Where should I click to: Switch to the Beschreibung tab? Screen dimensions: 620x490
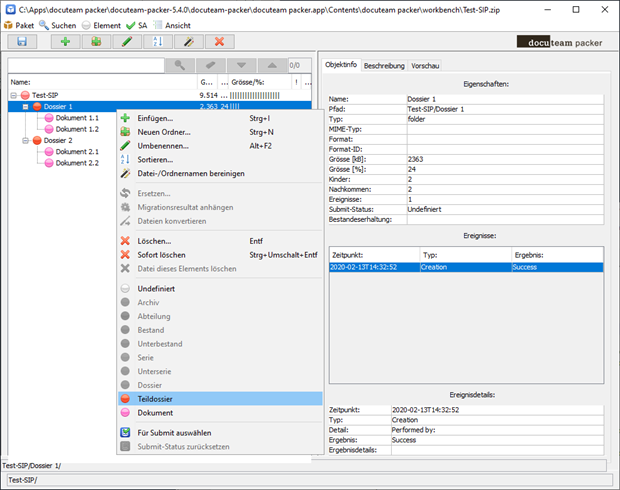click(x=384, y=65)
